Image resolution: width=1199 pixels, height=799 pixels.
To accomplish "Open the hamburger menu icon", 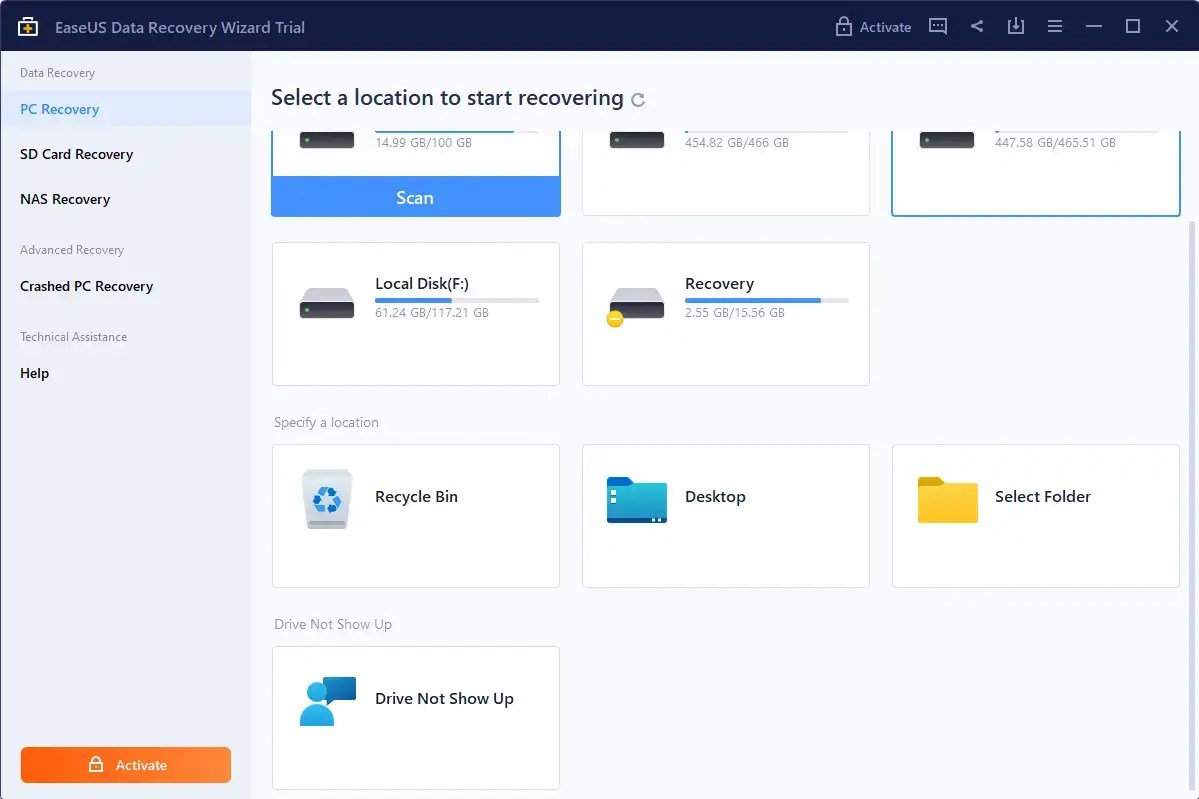I will (x=1054, y=26).
